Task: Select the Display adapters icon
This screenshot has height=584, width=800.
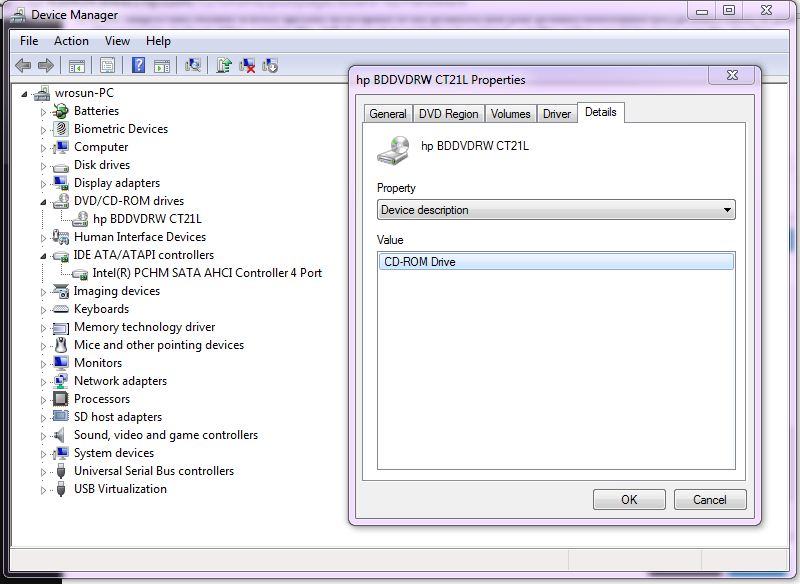Action: (61, 183)
